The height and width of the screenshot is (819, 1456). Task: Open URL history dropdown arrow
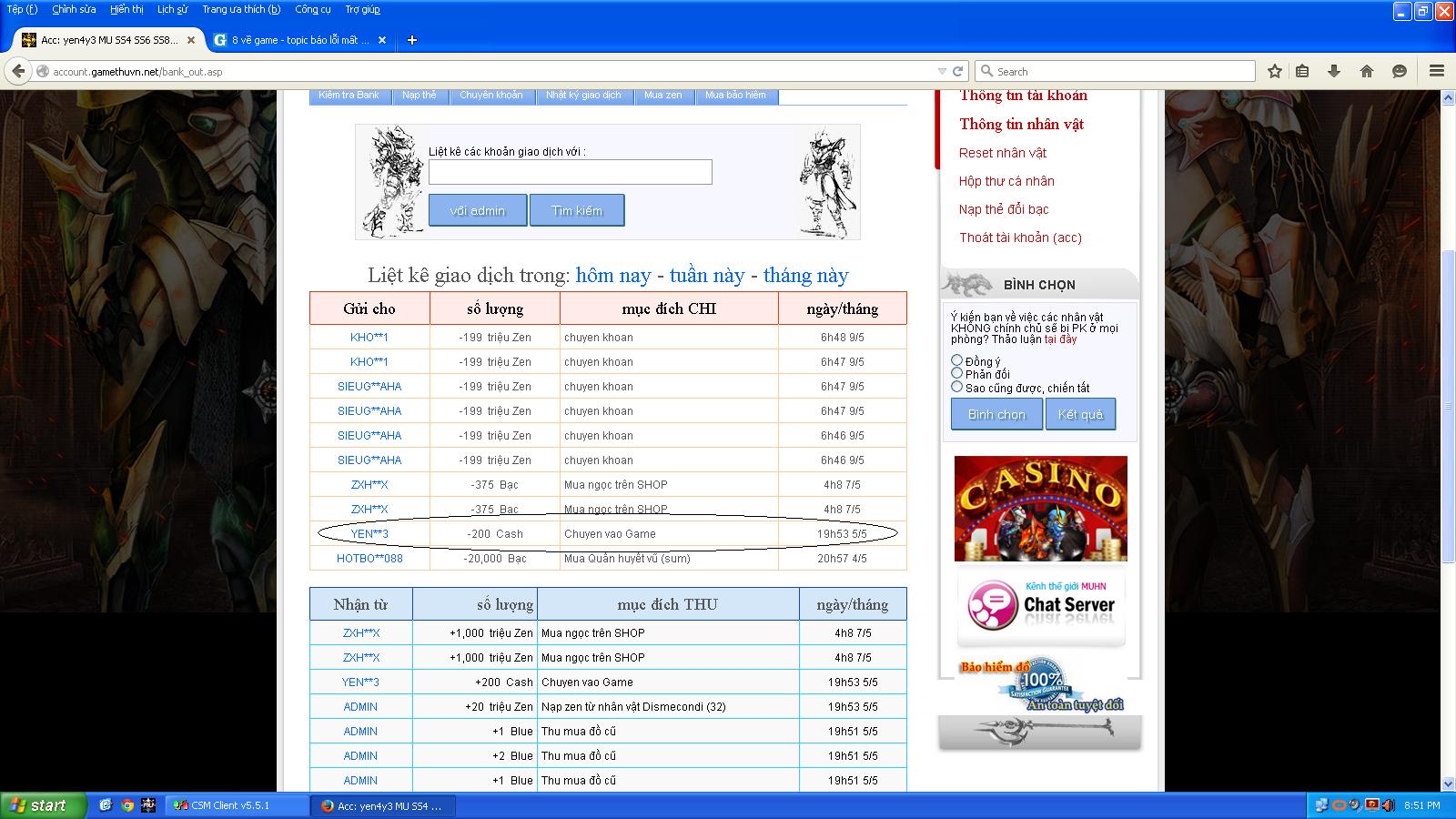click(x=942, y=71)
